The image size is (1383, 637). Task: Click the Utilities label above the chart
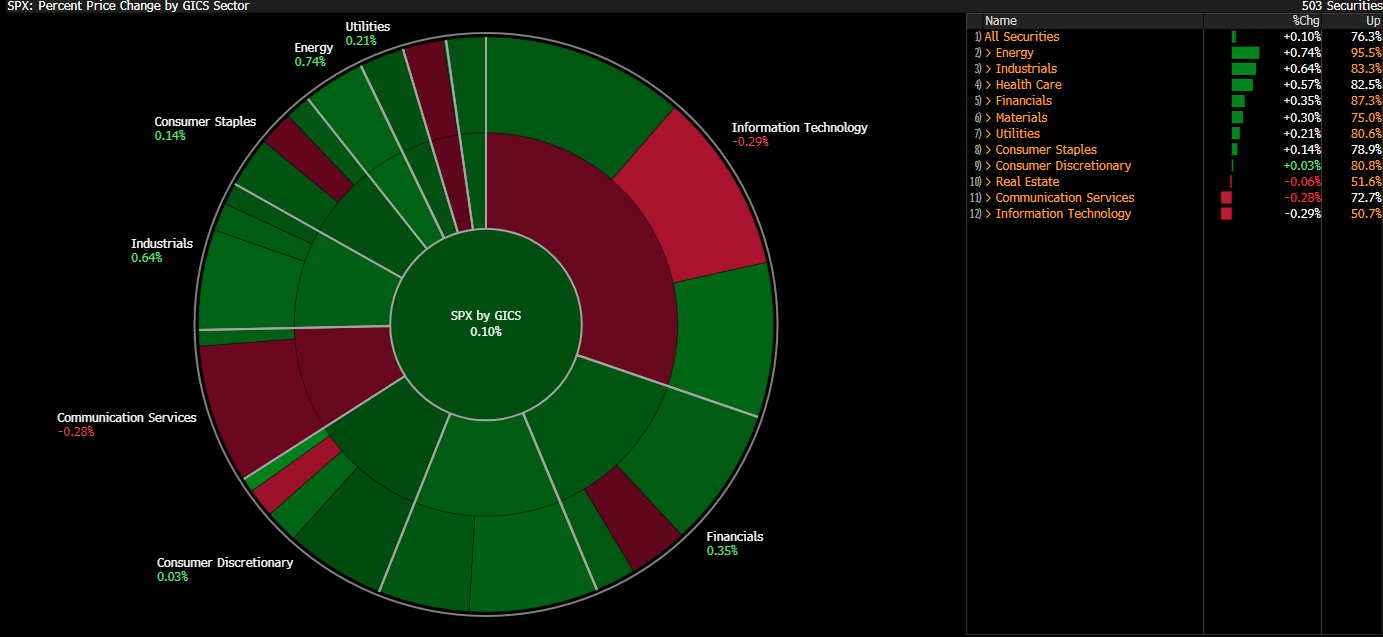click(x=367, y=27)
